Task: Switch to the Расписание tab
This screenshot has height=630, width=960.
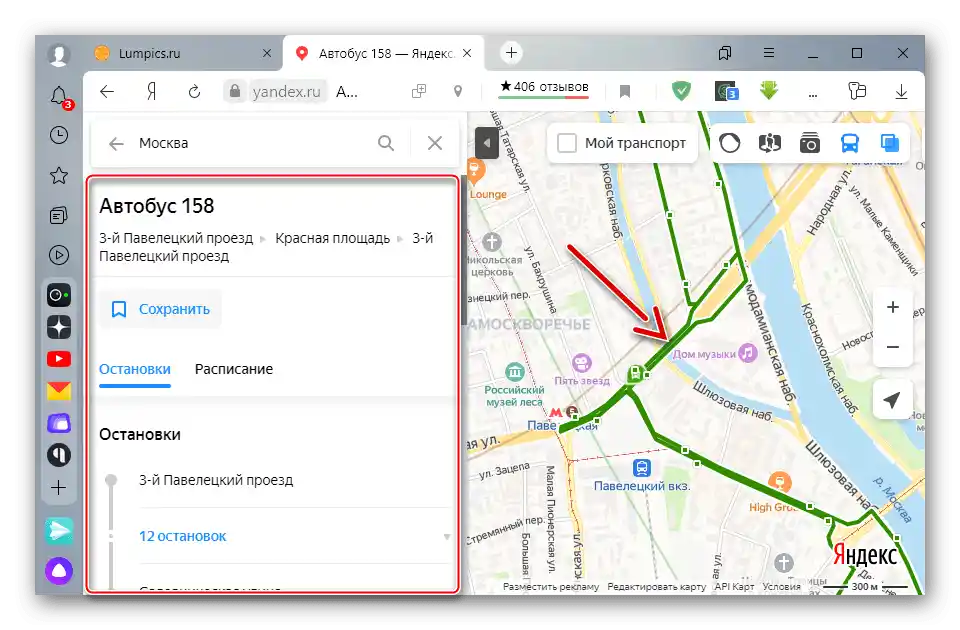Action: [234, 369]
